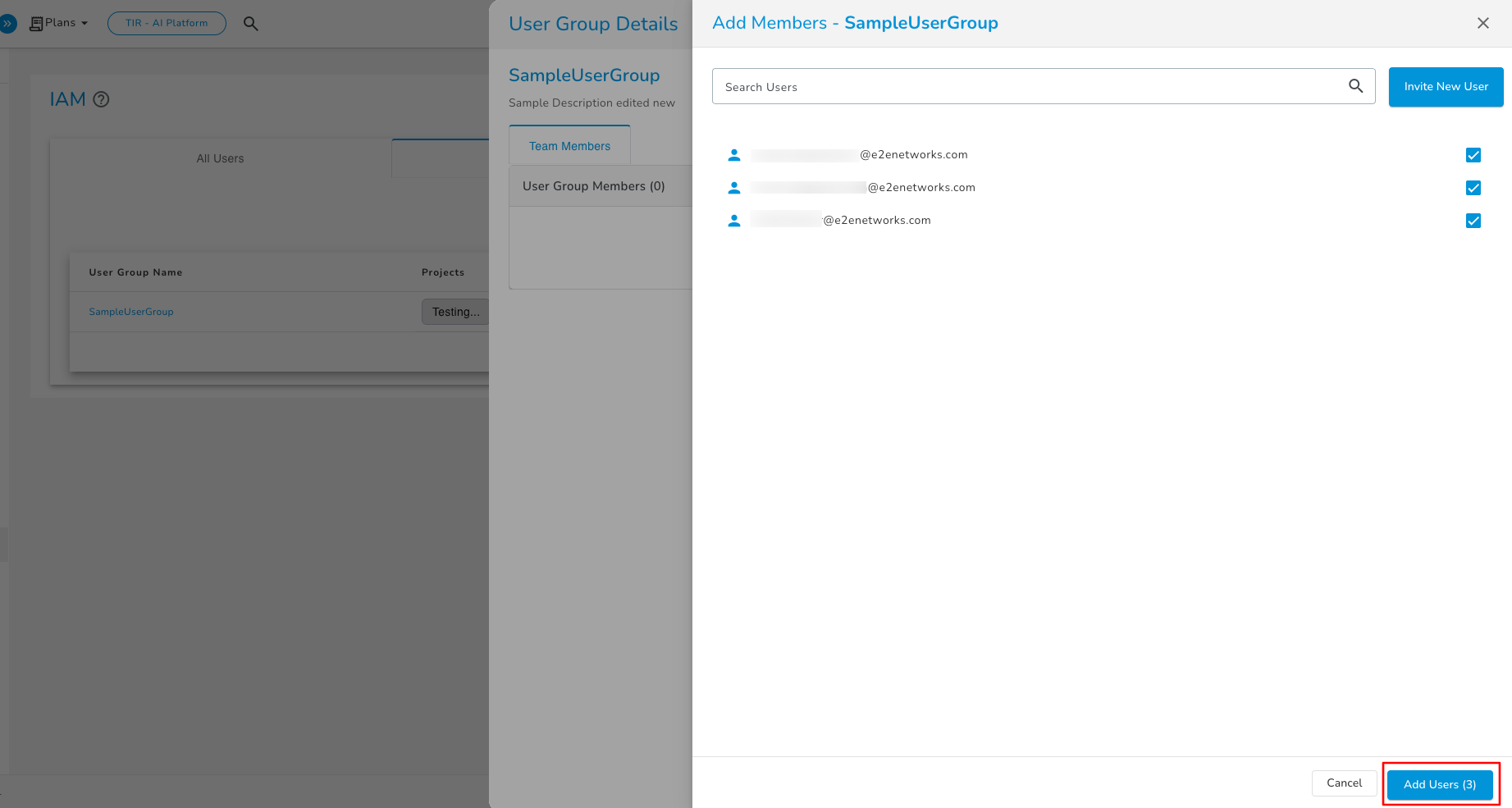The width and height of the screenshot is (1512, 808).
Task: Uncheck the third e2enetworks.com user checkbox
Action: tap(1473, 221)
